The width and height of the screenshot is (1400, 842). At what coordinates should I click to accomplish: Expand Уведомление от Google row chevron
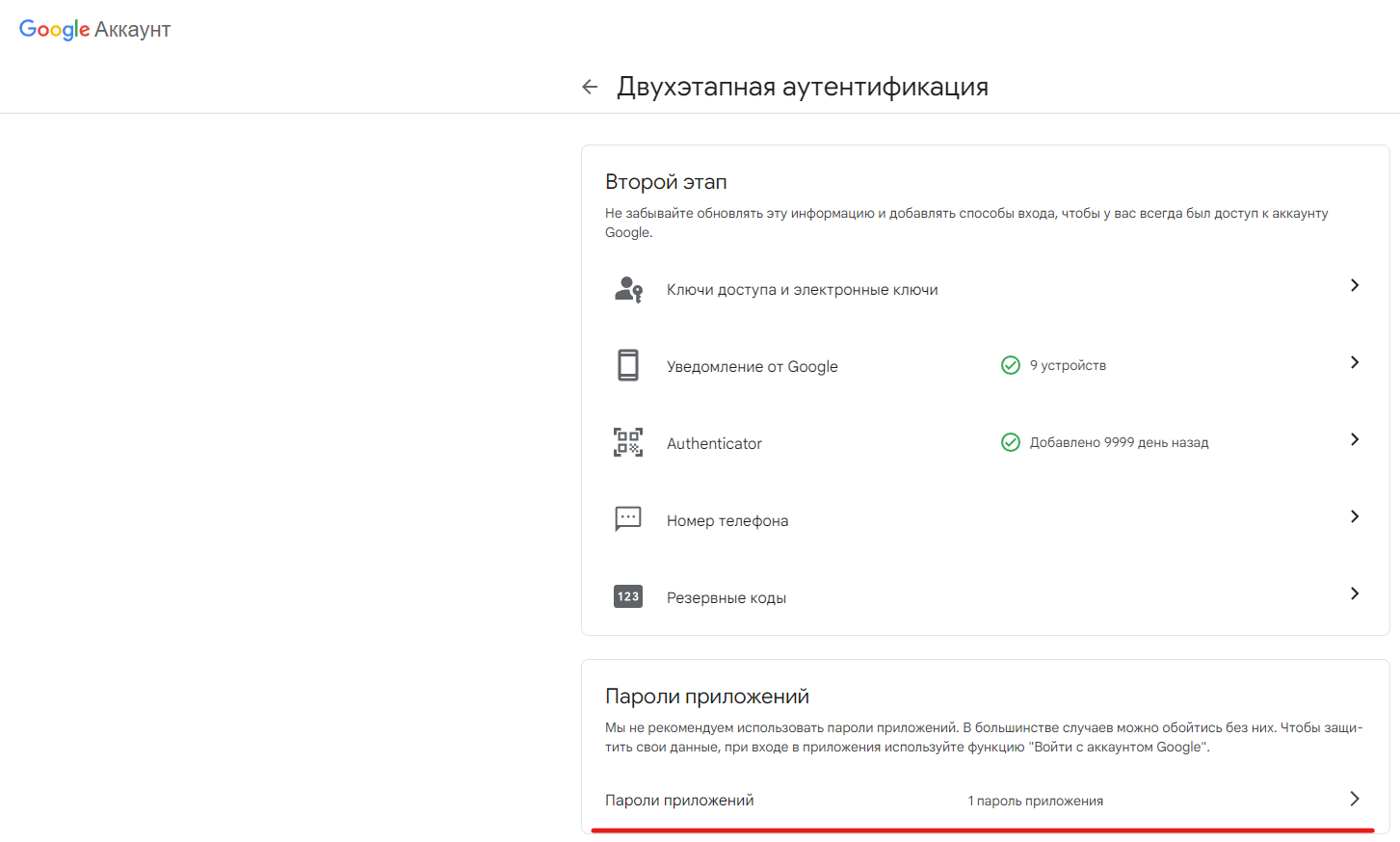(x=1355, y=362)
